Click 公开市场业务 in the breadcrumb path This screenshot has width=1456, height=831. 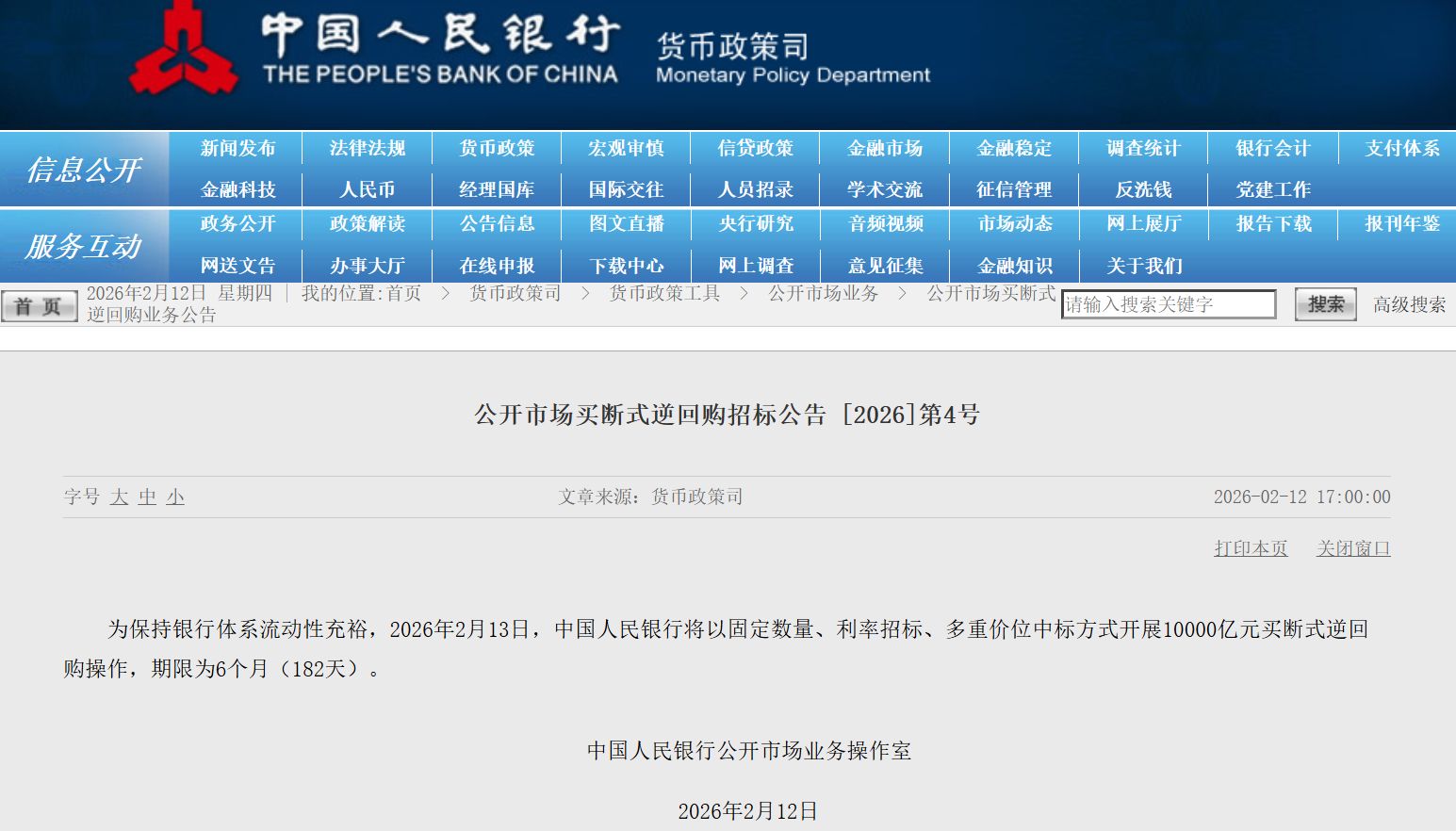click(x=821, y=293)
